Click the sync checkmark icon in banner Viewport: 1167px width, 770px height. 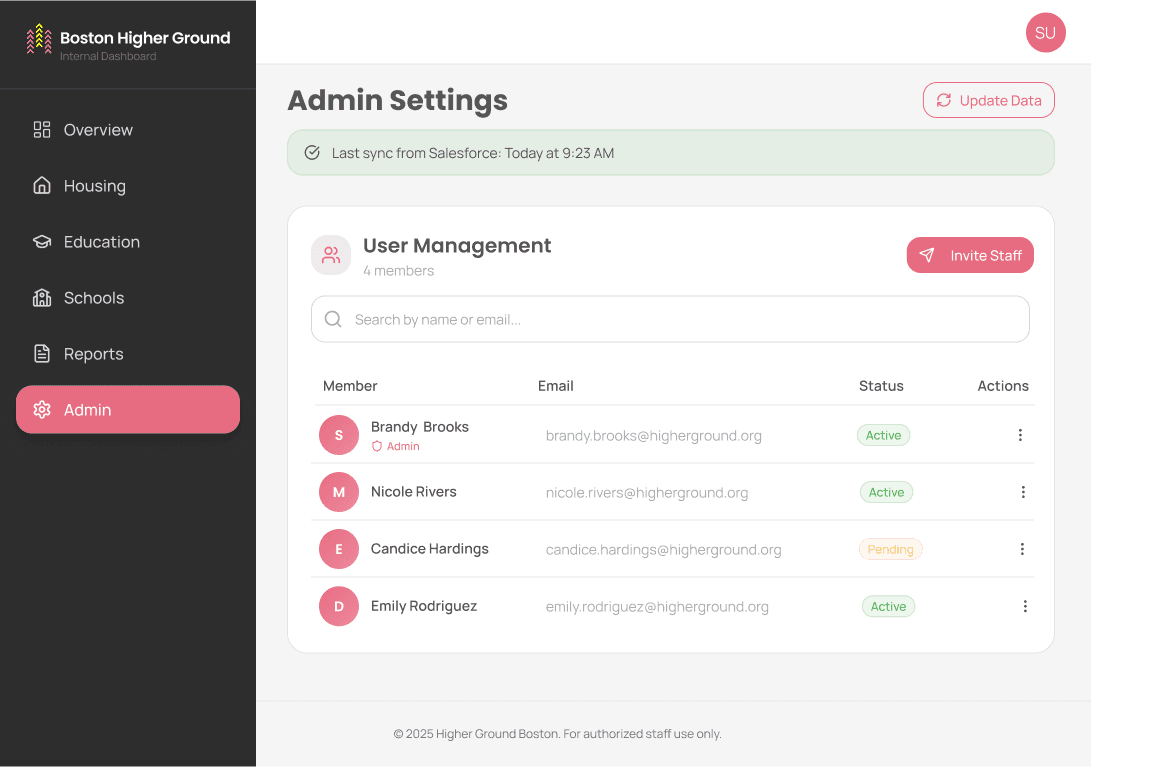coord(312,153)
